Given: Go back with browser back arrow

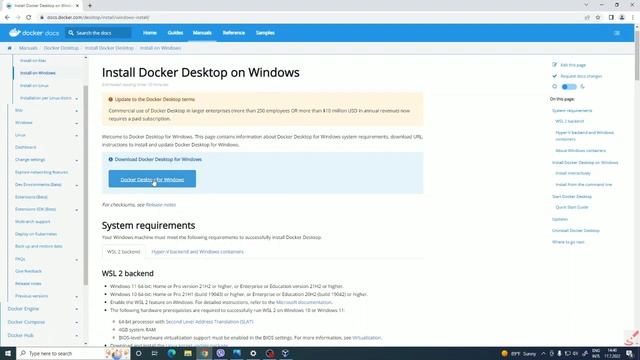Looking at the screenshot, I should click(7, 18).
